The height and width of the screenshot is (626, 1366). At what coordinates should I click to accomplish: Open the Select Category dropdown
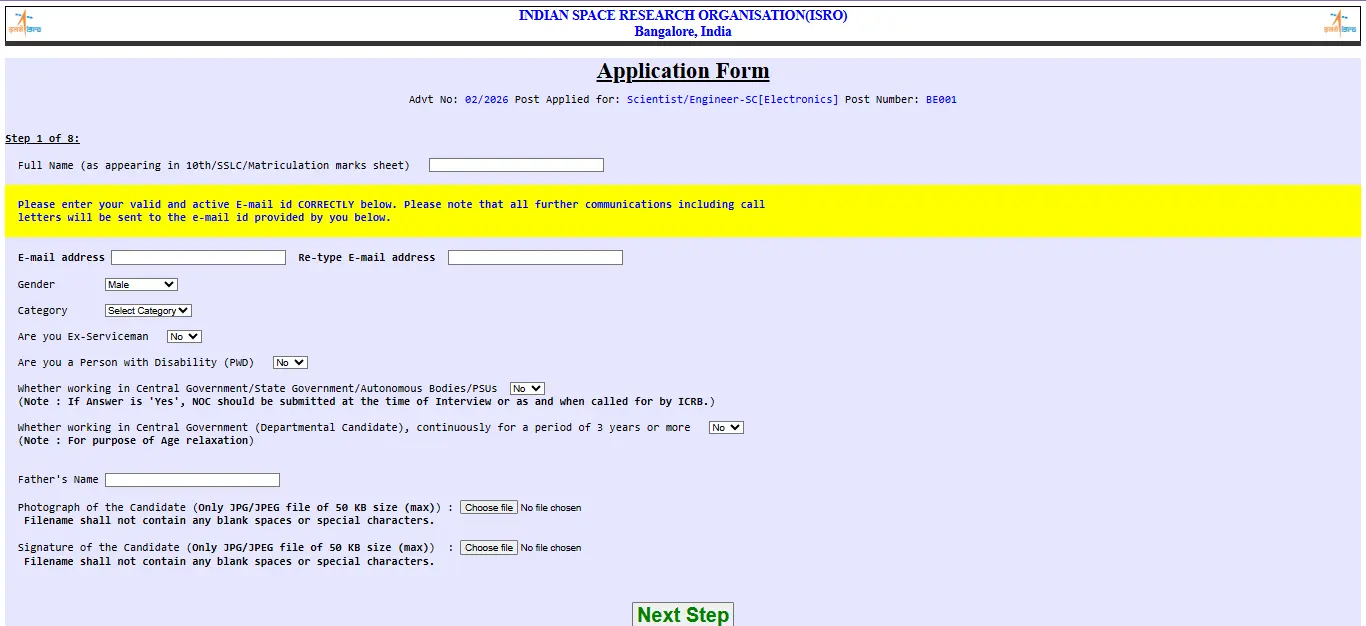coord(148,311)
